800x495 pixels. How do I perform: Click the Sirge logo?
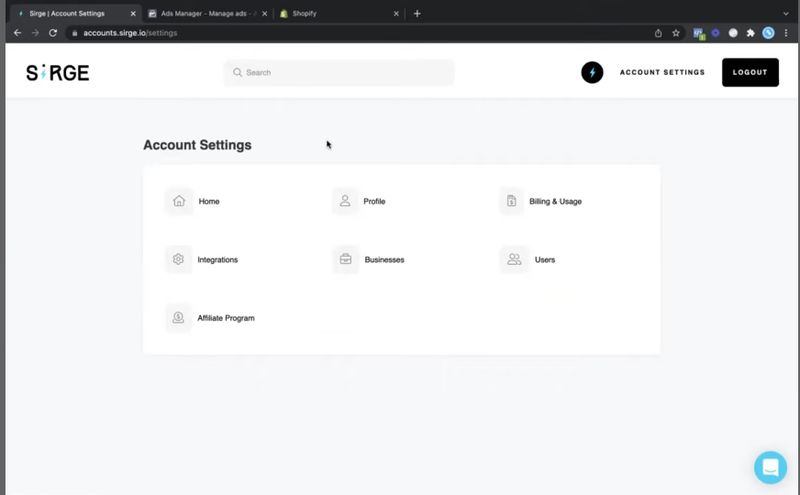pos(57,73)
